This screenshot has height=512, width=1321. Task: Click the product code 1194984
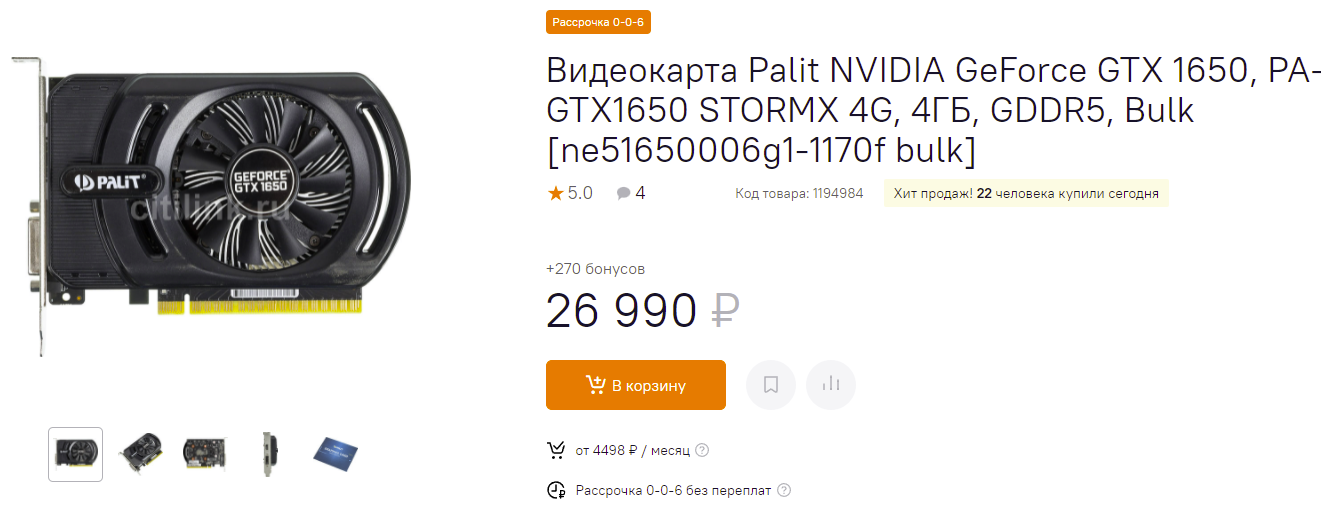click(x=799, y=193)
